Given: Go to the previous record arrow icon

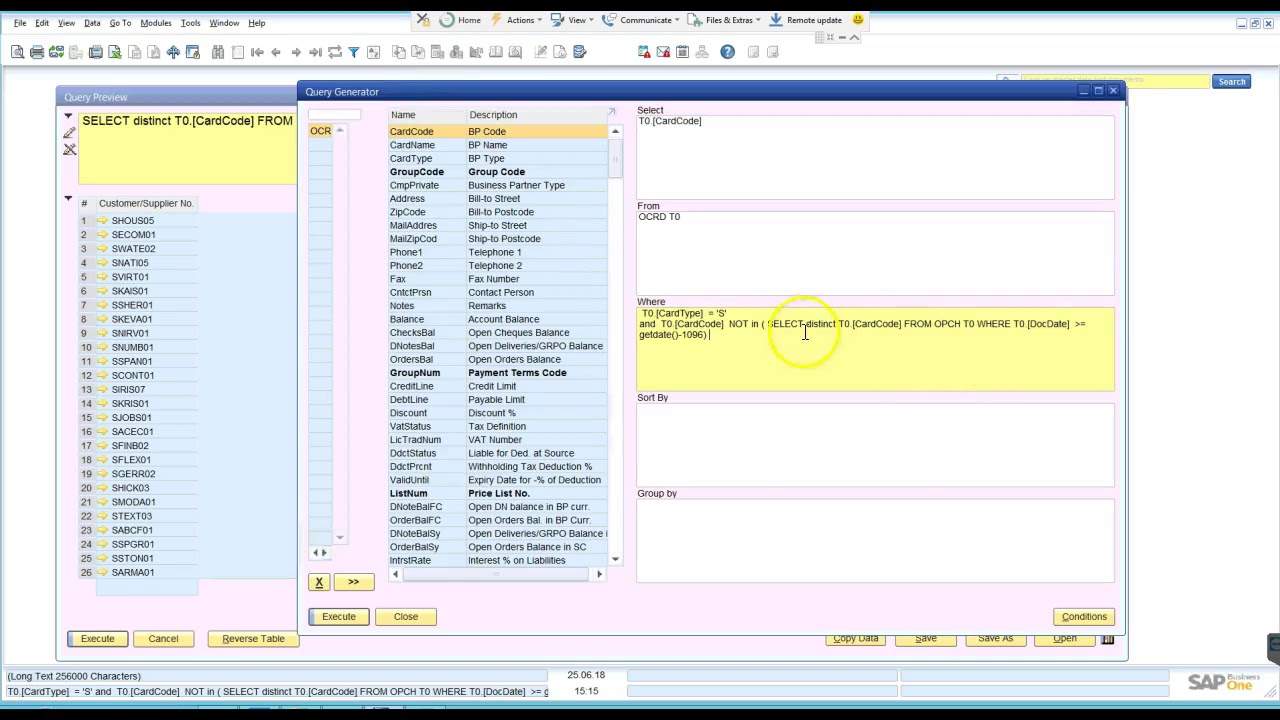Looking at the screenshot, I should (276, 52).
